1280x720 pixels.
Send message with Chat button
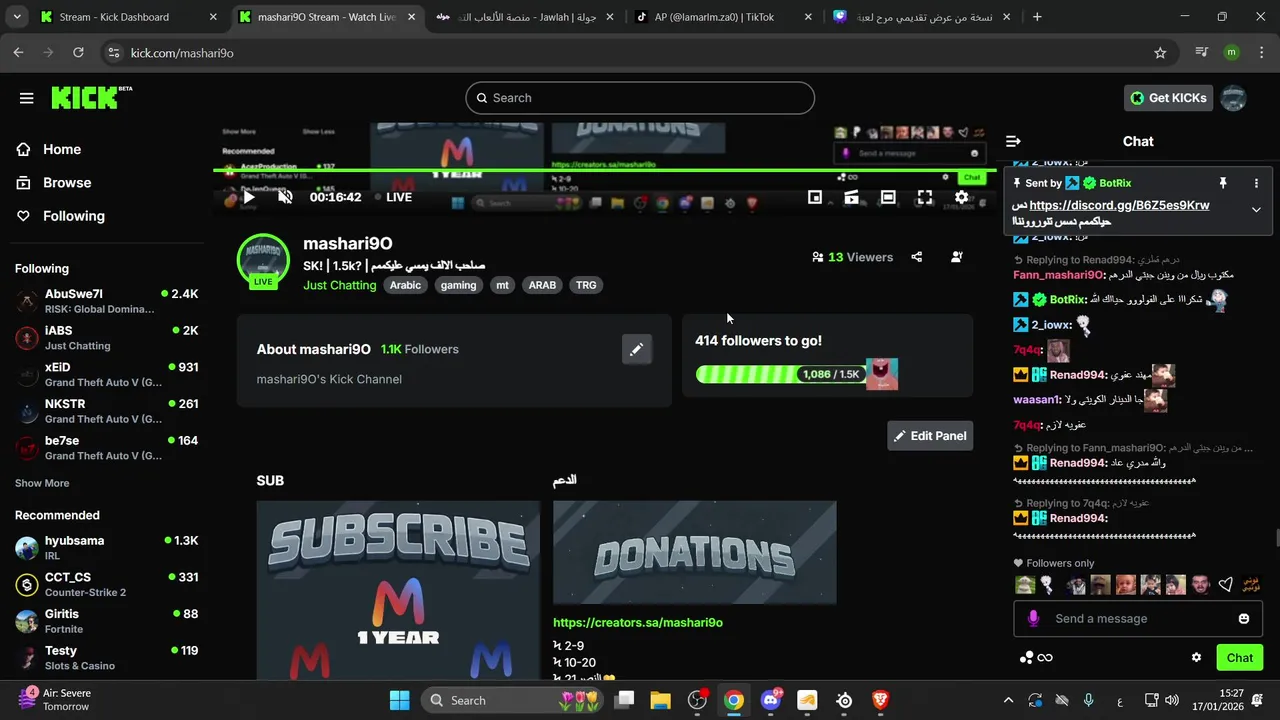tap(1240, 657)
